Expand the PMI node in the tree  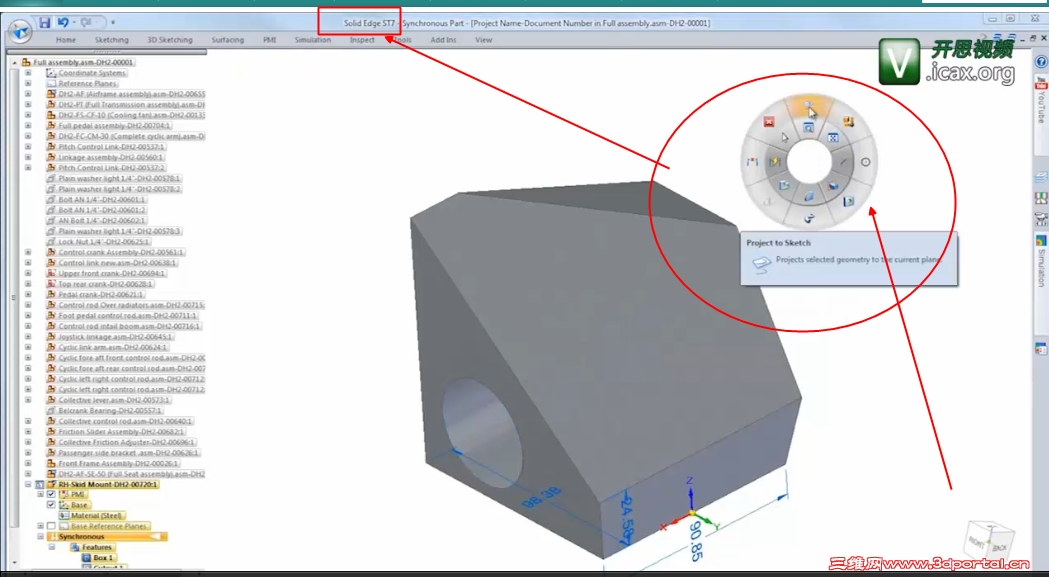40,494
